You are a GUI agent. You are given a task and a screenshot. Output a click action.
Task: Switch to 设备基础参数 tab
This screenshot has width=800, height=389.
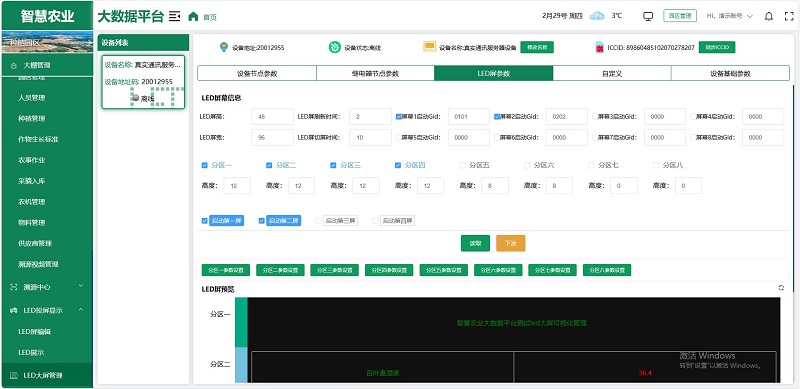pyautogui.click(x=730, y=73)
